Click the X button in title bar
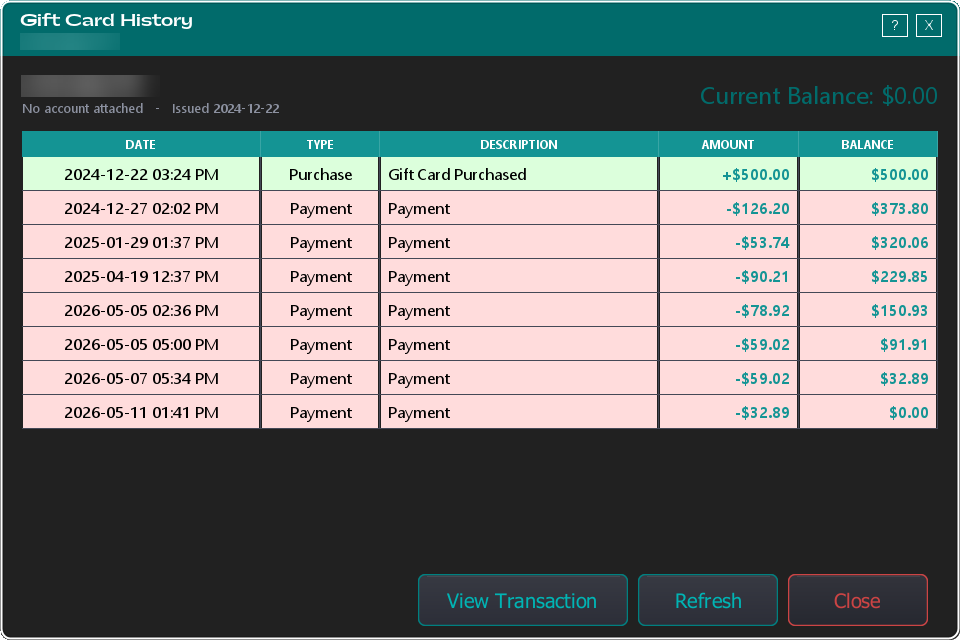Viewport: 960px width, 640px height. (x=929, y=25)
